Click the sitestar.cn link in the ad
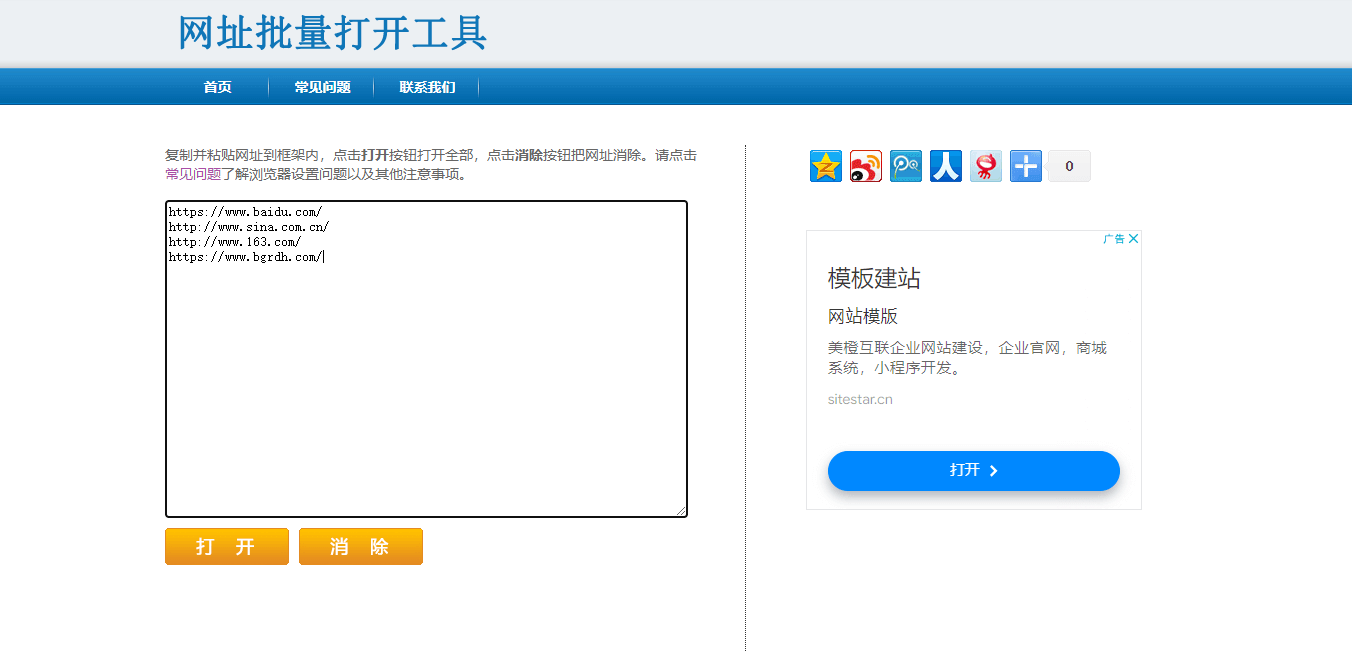The image size is (1352, 652). point(859,398)
